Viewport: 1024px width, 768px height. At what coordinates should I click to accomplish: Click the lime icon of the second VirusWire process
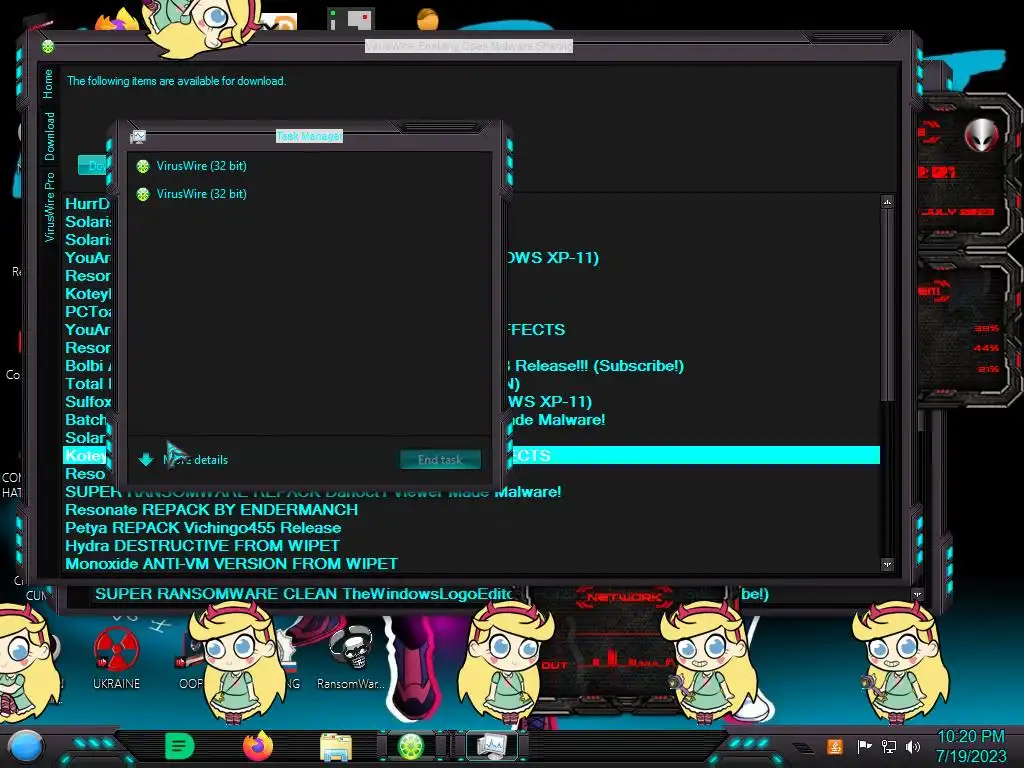click(143, 194)
